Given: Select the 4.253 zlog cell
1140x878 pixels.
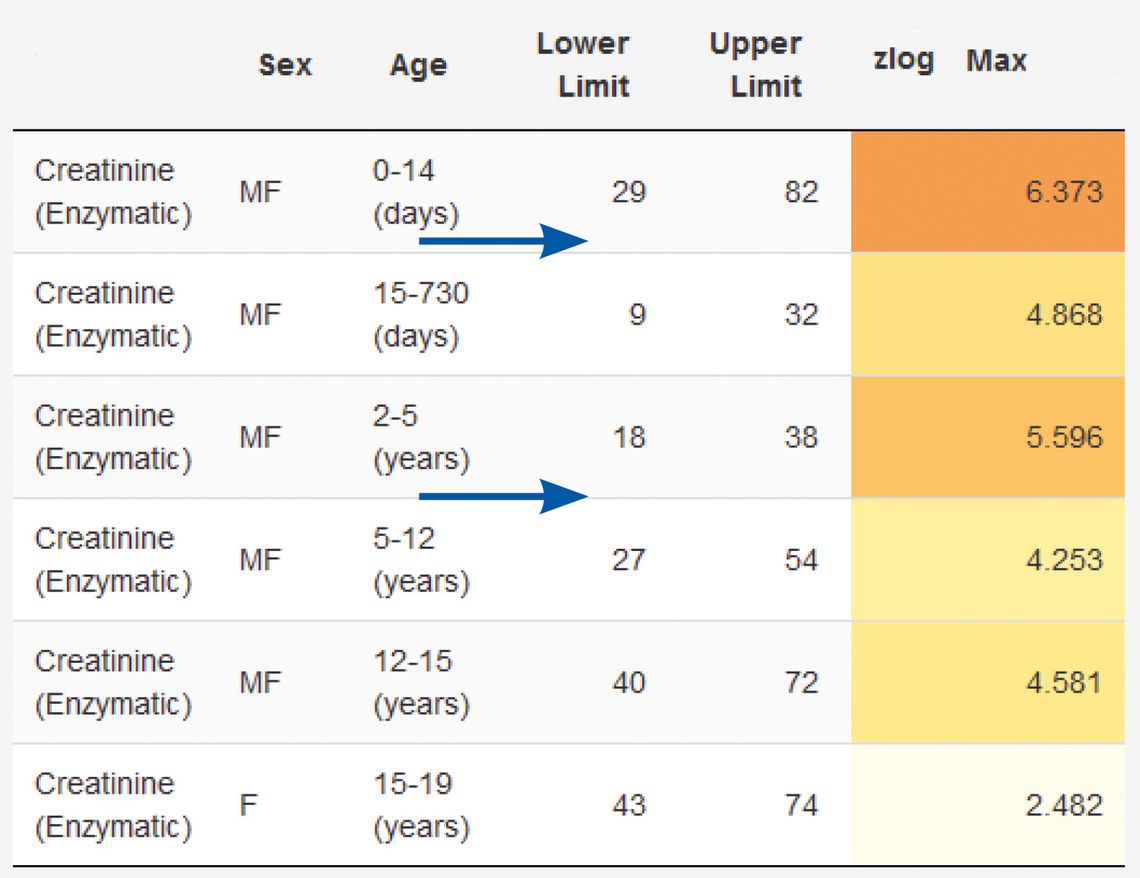Looking at the screenshot, I should [x=987, y=560].
